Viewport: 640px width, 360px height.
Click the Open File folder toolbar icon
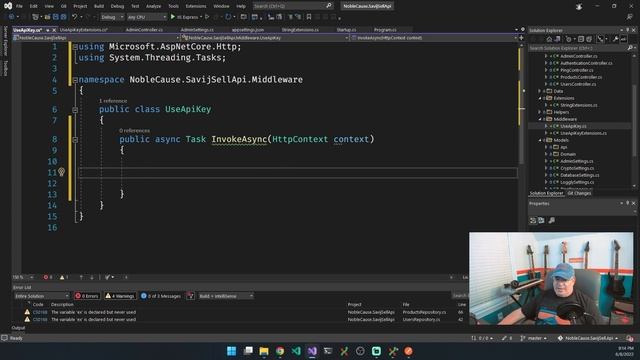[47, 17]
